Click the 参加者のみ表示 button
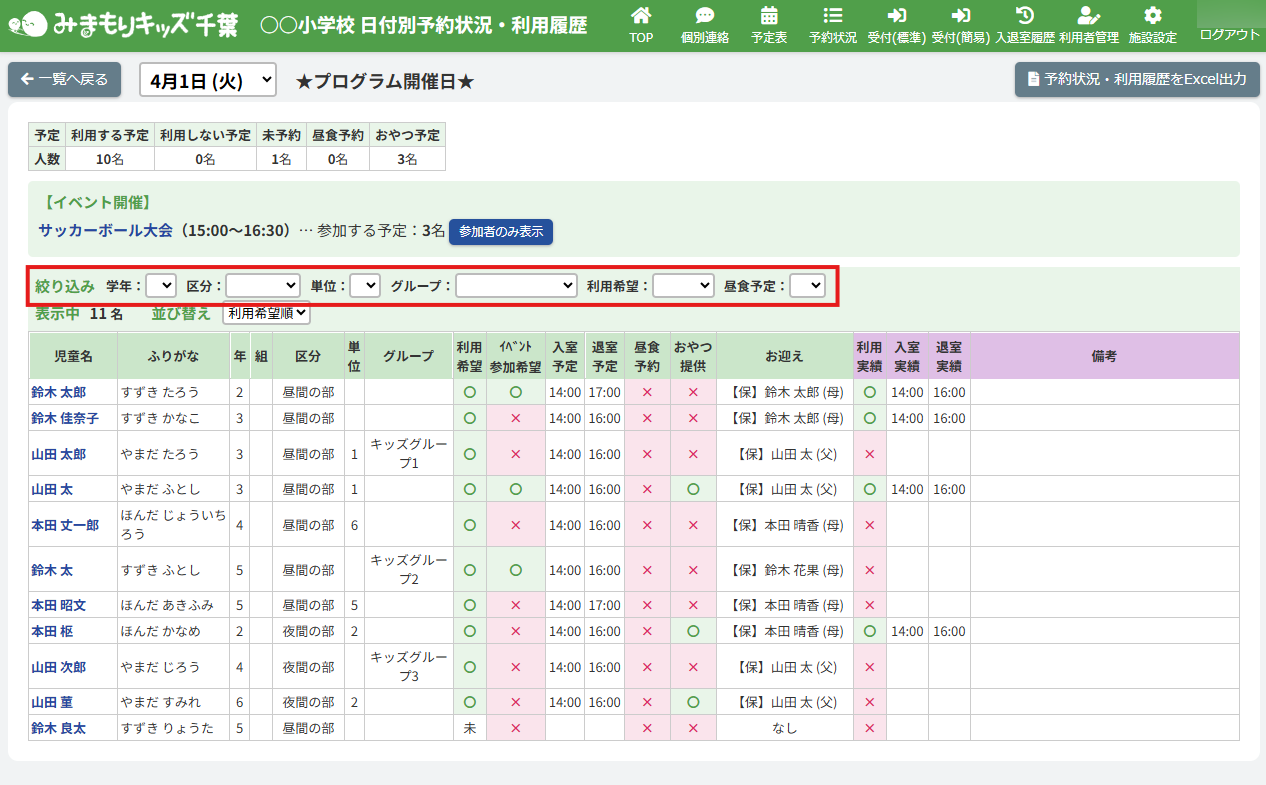Viewport: 1266px width, 785px height. click(x=500, y=231)
